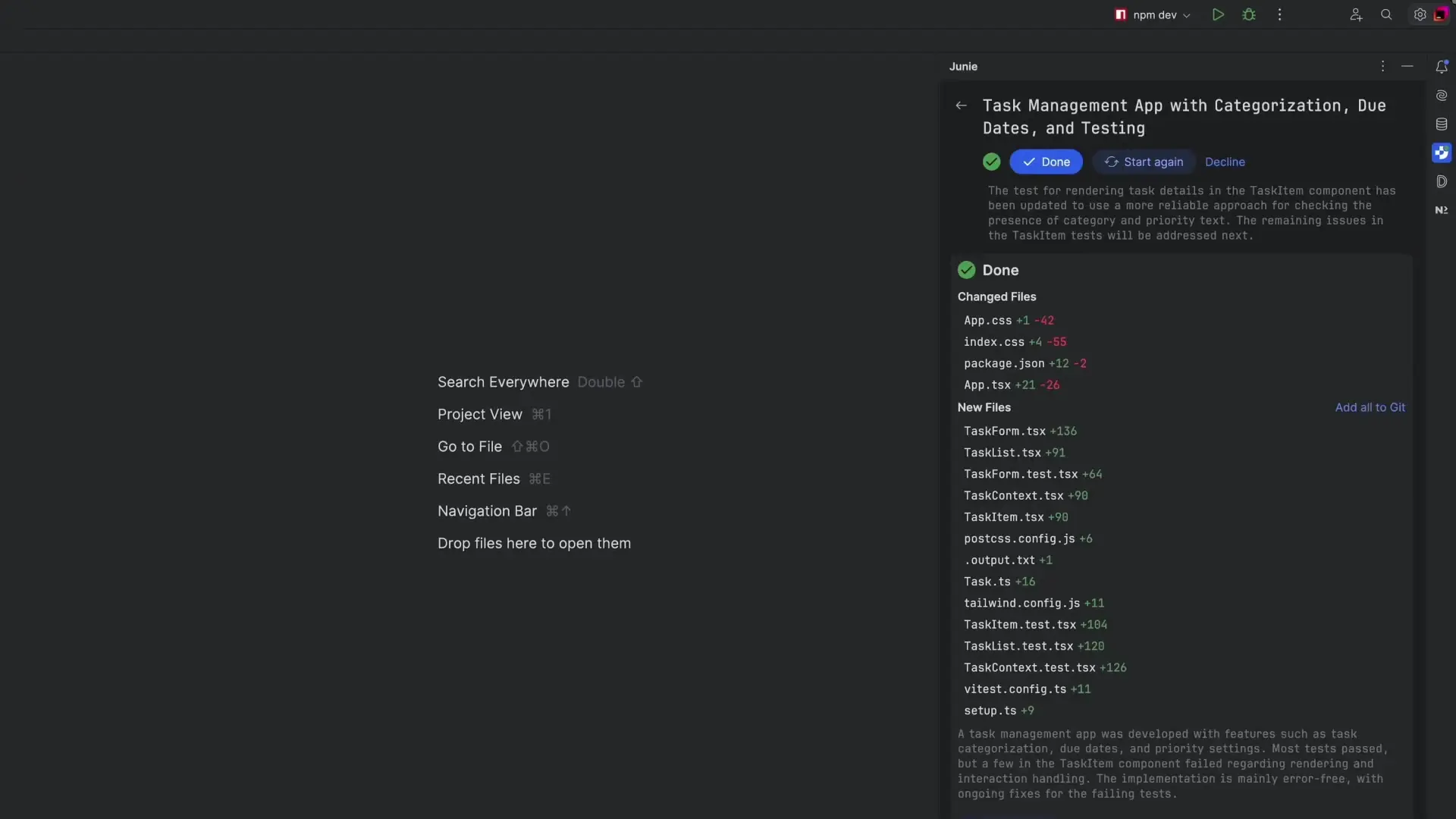Open IDE settings gear icon
The image size is (1456, 819).
[x=1420, y=14]
